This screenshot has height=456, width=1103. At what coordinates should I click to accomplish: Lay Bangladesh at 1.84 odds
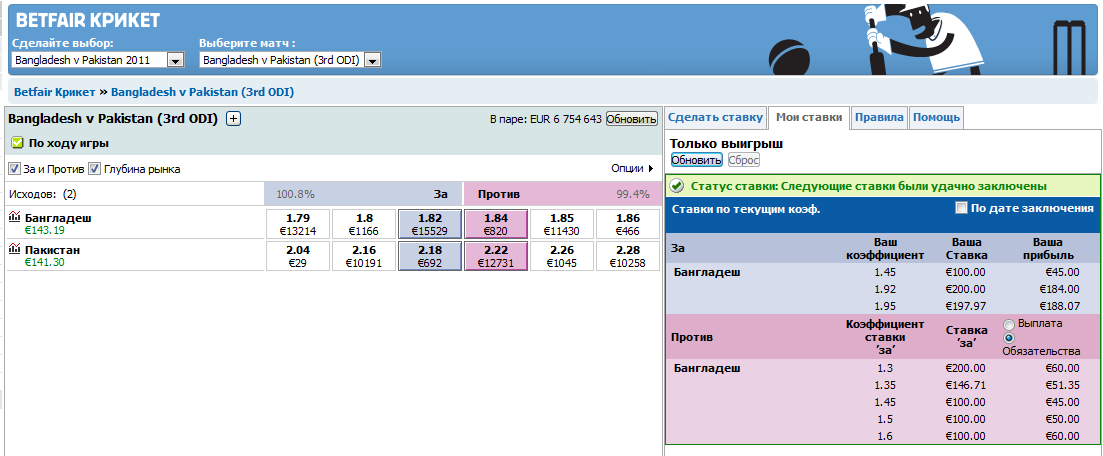(x=496, y=224)
